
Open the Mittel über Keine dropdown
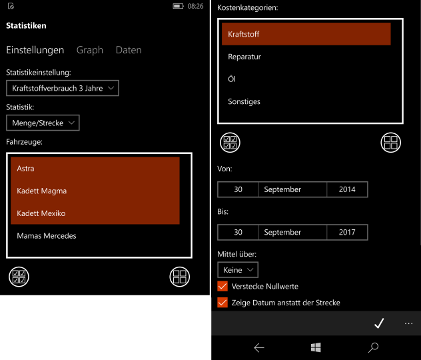(238, 270)
